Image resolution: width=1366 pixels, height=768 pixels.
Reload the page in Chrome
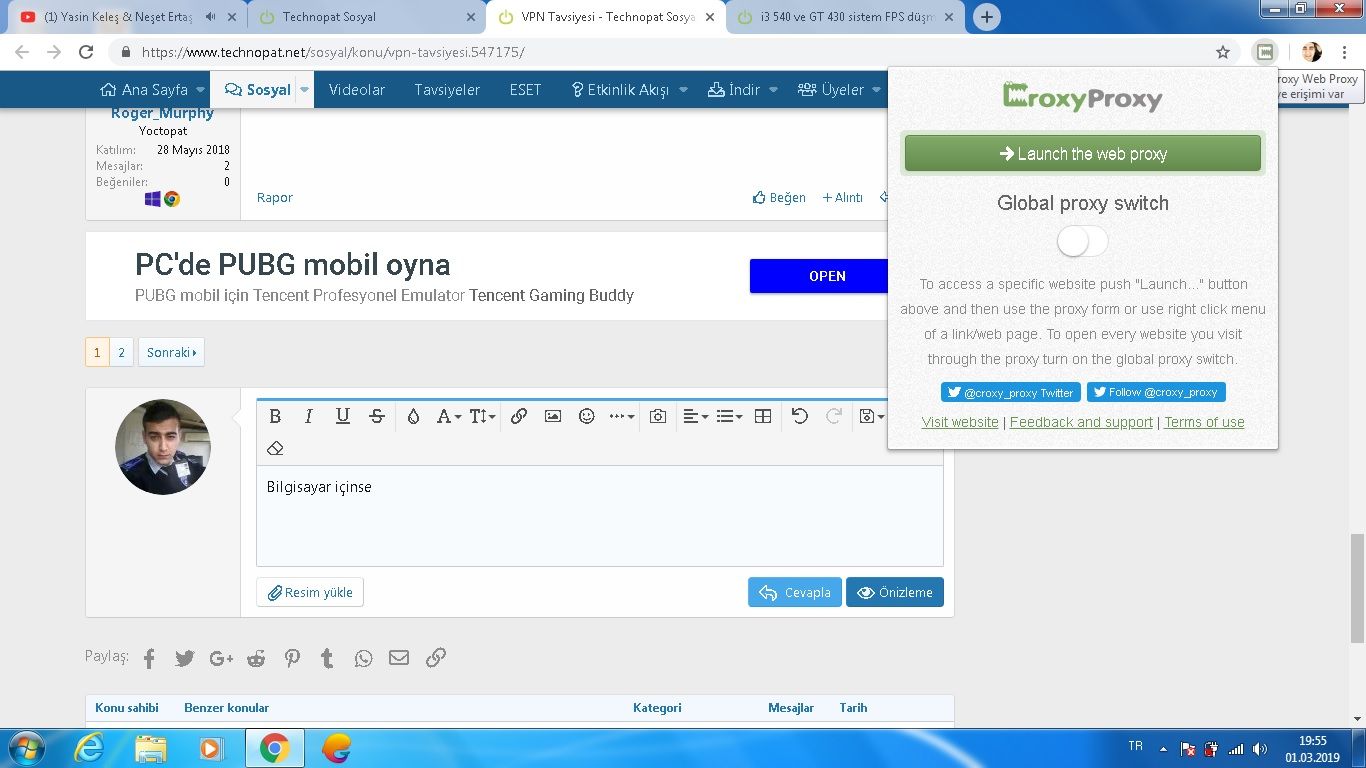point(86,52)
